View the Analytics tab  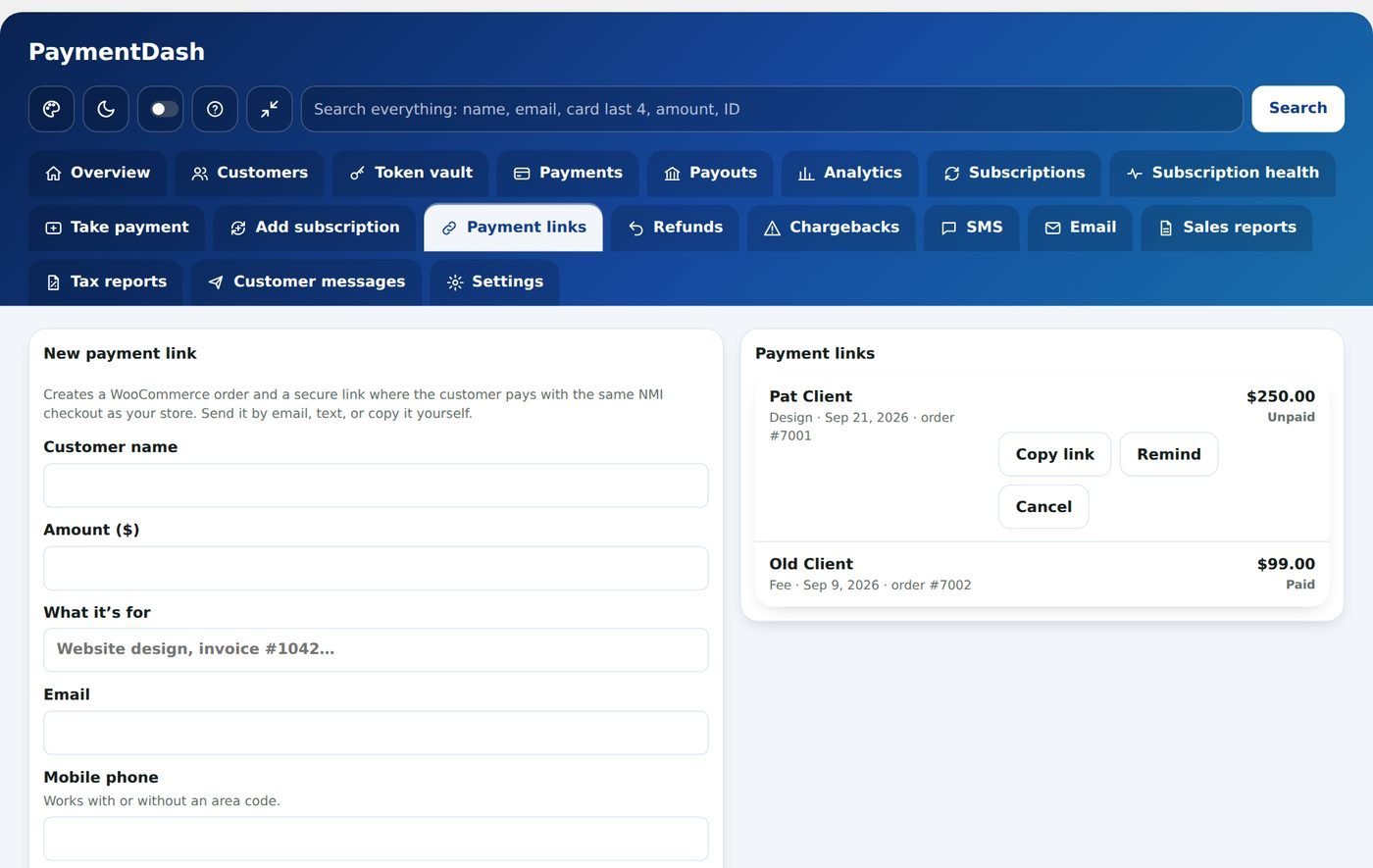(x=849, y=173)
